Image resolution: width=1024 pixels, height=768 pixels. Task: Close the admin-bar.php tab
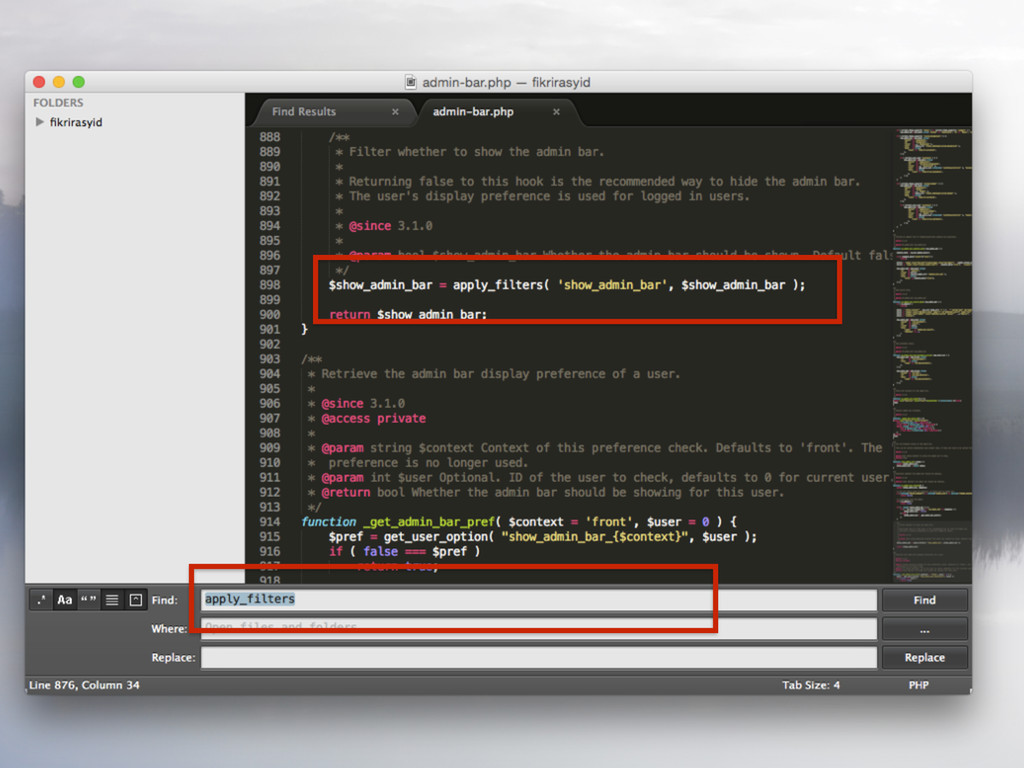tap(556, 112)
